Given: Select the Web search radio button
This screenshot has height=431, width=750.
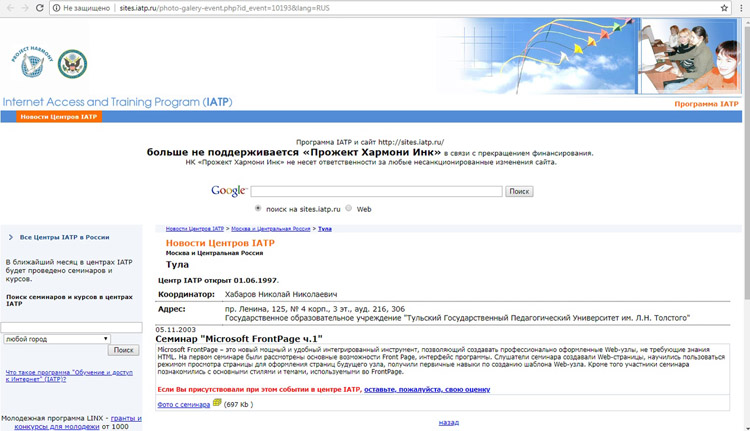Looking at the screenshot, I should (349, 209).
